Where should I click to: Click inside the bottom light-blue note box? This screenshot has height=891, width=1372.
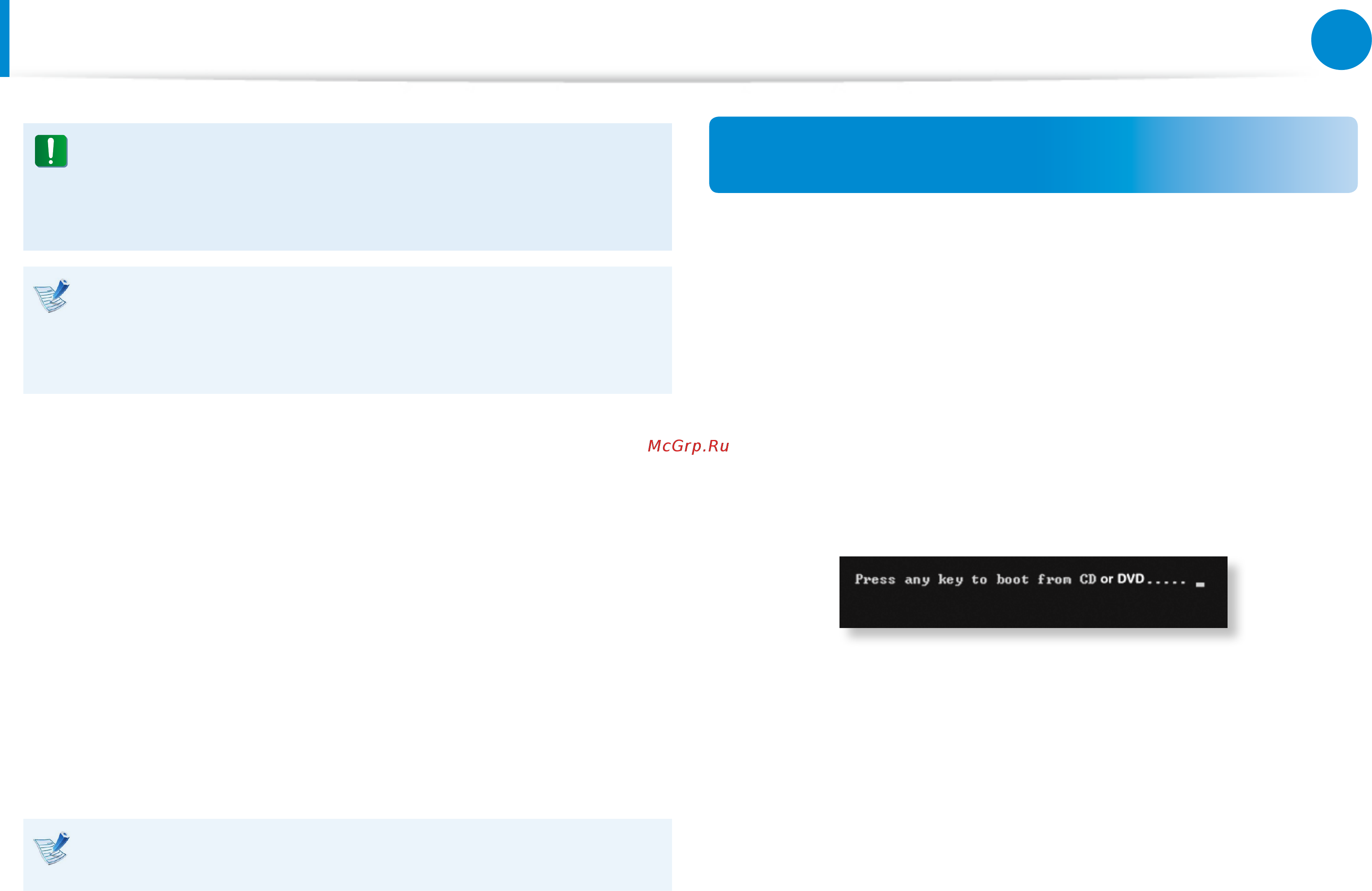tap(369, 855)
